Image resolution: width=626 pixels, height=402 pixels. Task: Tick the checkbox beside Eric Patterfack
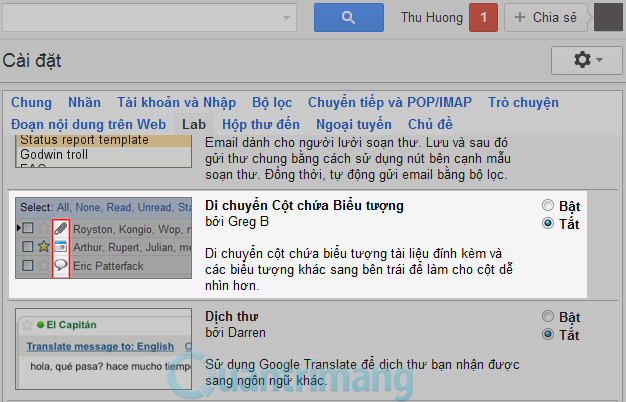(x=28, y=265)
